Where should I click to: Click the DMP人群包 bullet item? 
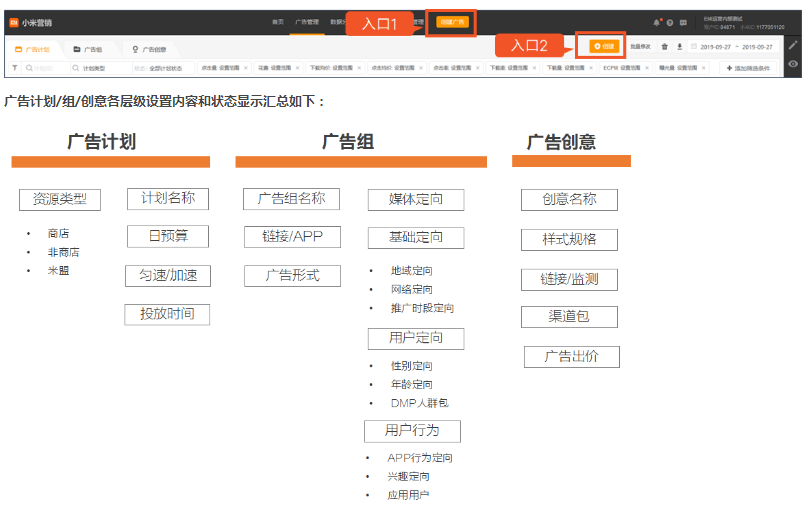pyautogui.click(x=419, y=403)
